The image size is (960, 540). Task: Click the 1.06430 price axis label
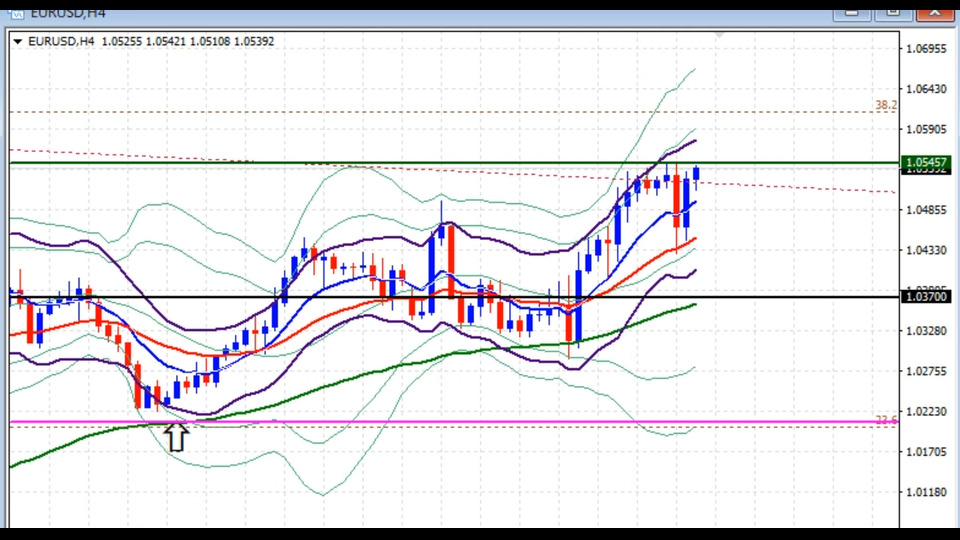(926, 89)
